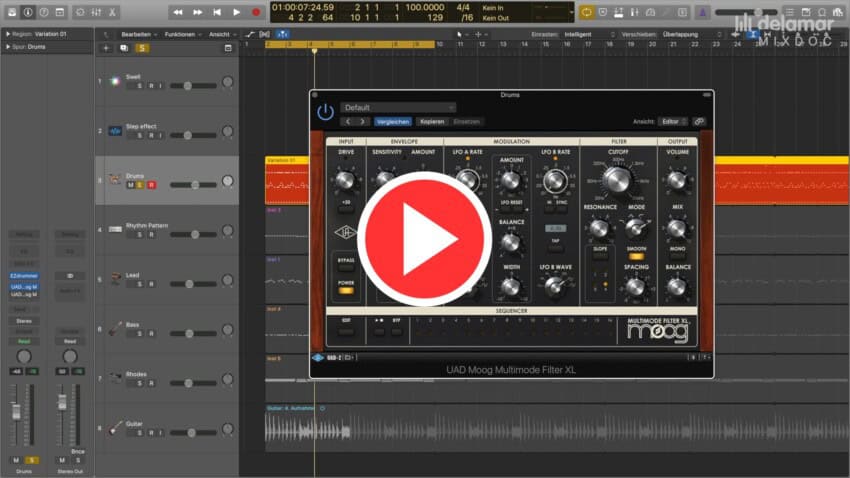Image resolution: width=850 pixels, height=478 pixels.
Task: Open the Einrasten Intelligent snap dropdown
Action: click(x=586, y=33)
